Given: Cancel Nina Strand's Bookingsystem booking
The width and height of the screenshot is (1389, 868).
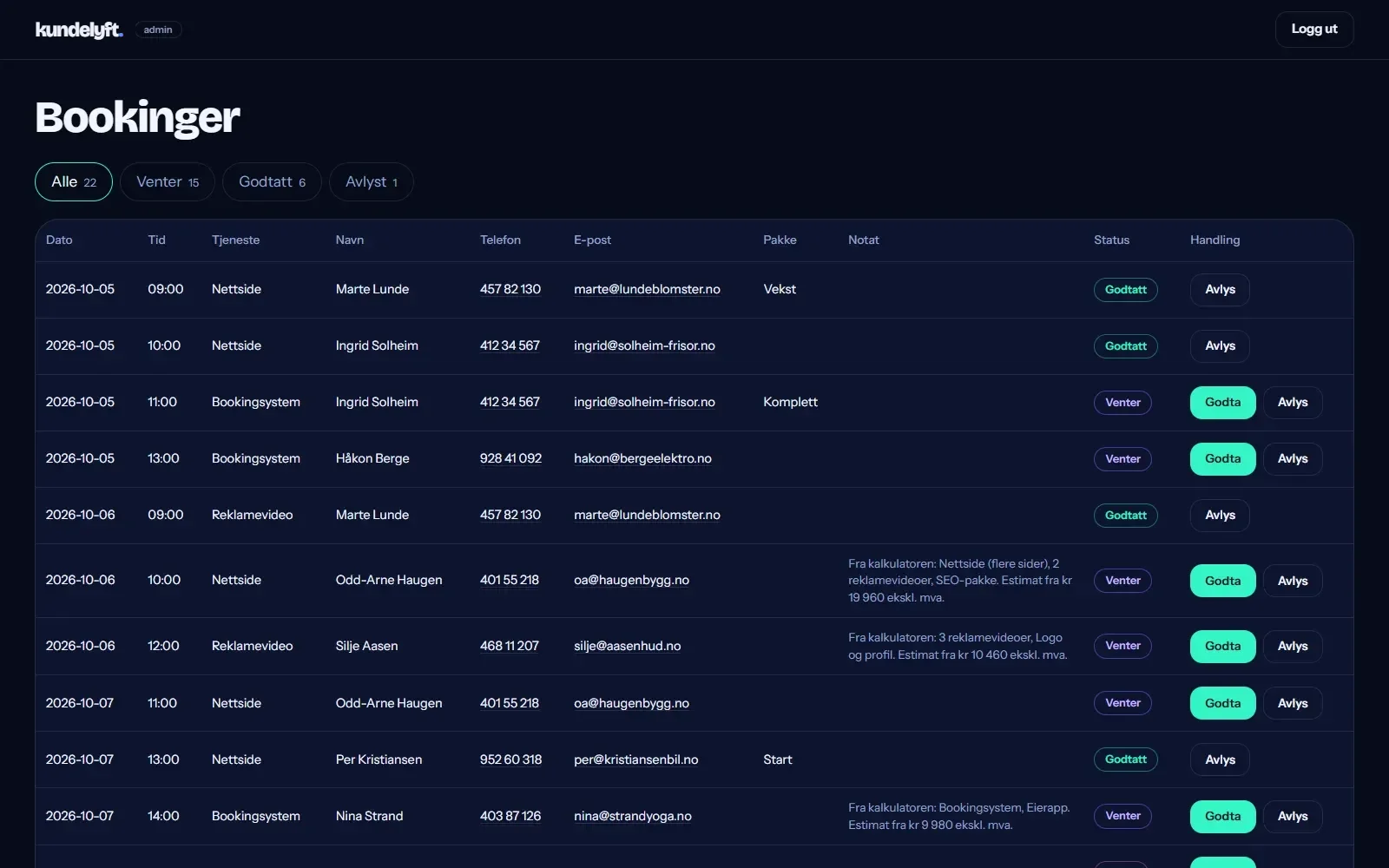Looking at the screenshot, I should 1293,816.
